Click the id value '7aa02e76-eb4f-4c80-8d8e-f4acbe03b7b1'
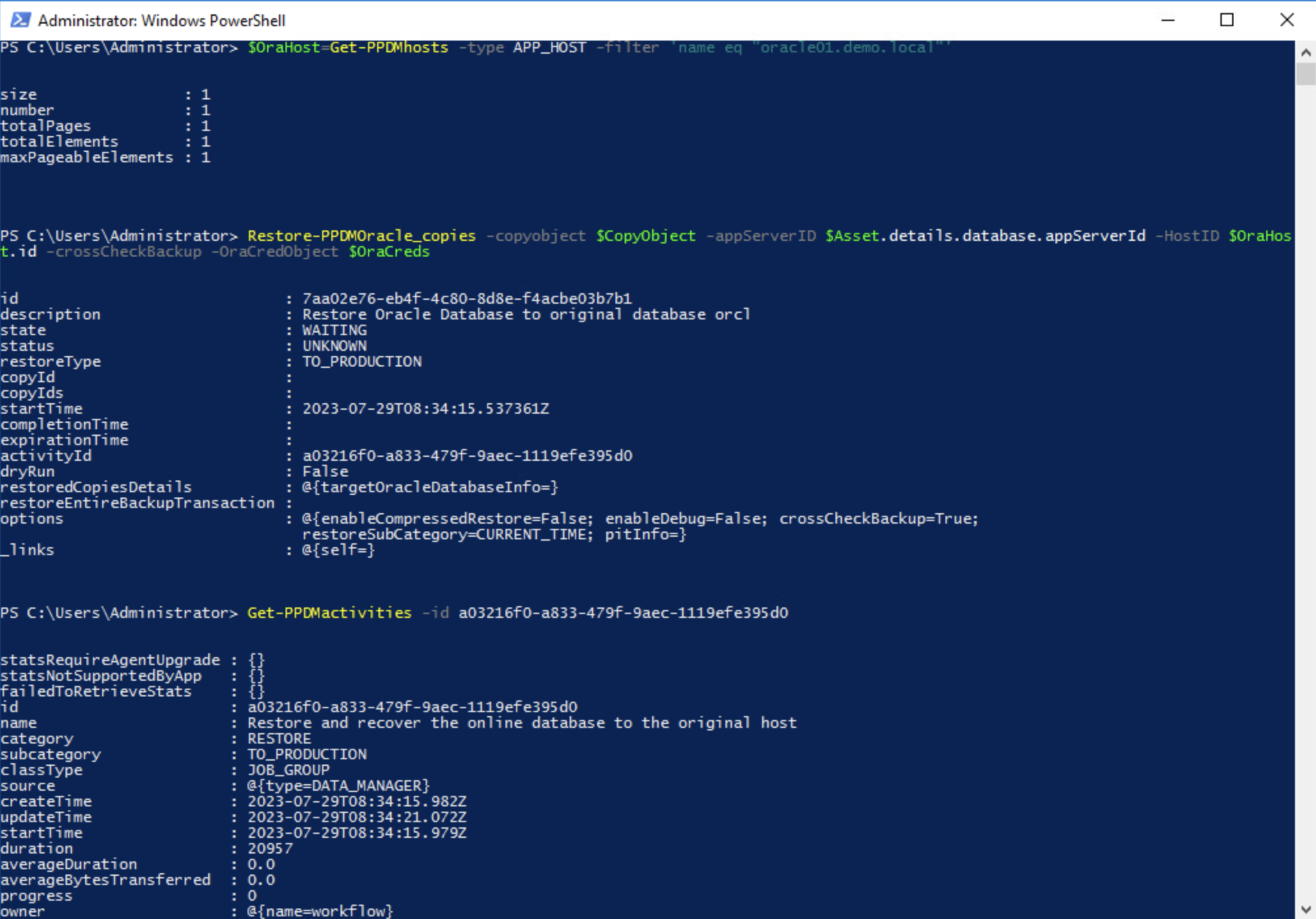Screen dimensions: 1316x919 pos(467,298)
